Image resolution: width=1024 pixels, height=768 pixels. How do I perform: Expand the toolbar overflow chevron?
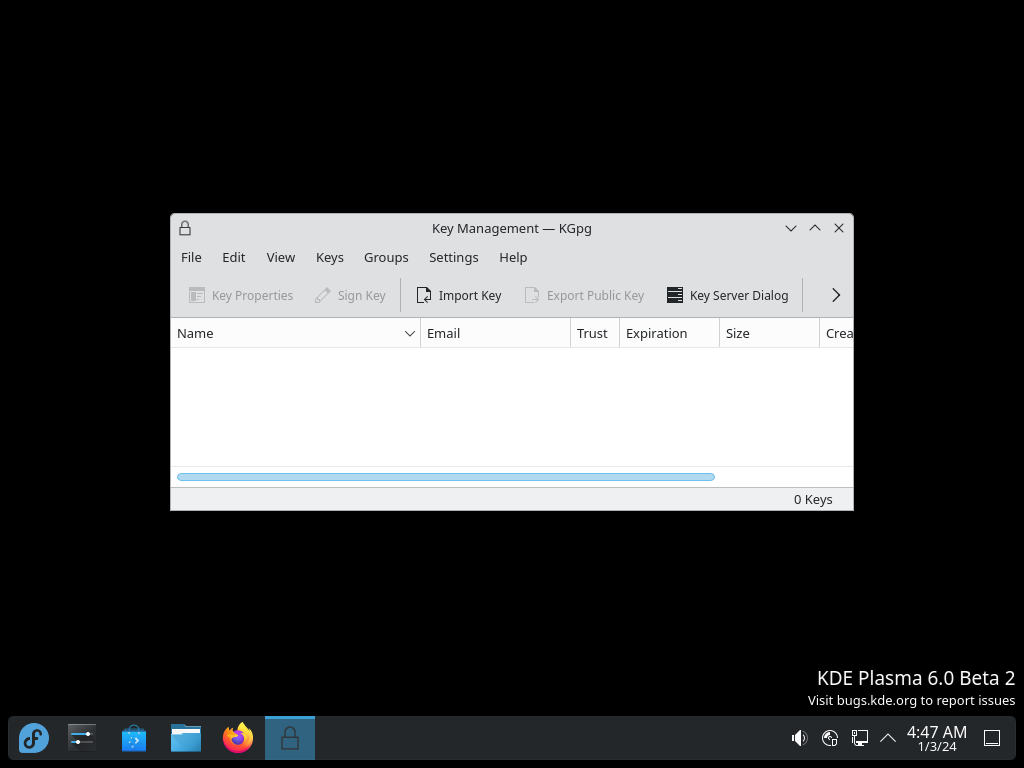pos(836,295)
